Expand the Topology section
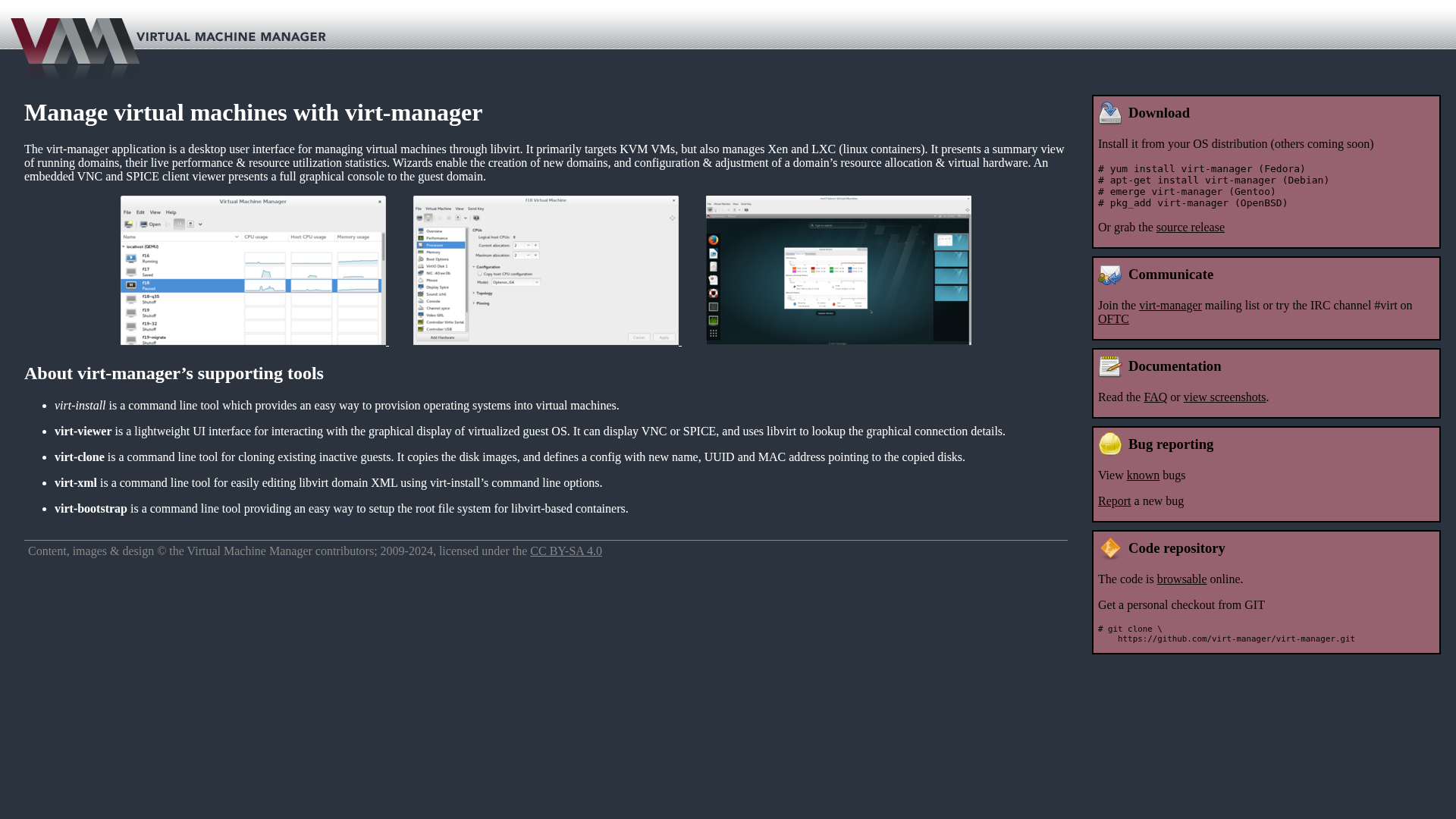 [x=474, y=293]
